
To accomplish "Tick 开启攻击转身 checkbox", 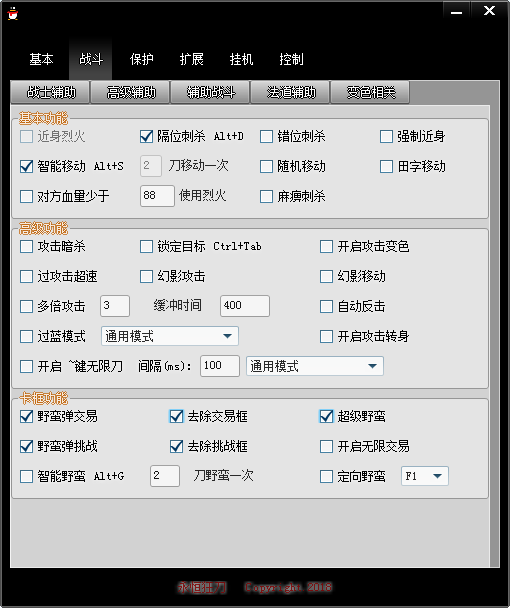I will (326, 336).
